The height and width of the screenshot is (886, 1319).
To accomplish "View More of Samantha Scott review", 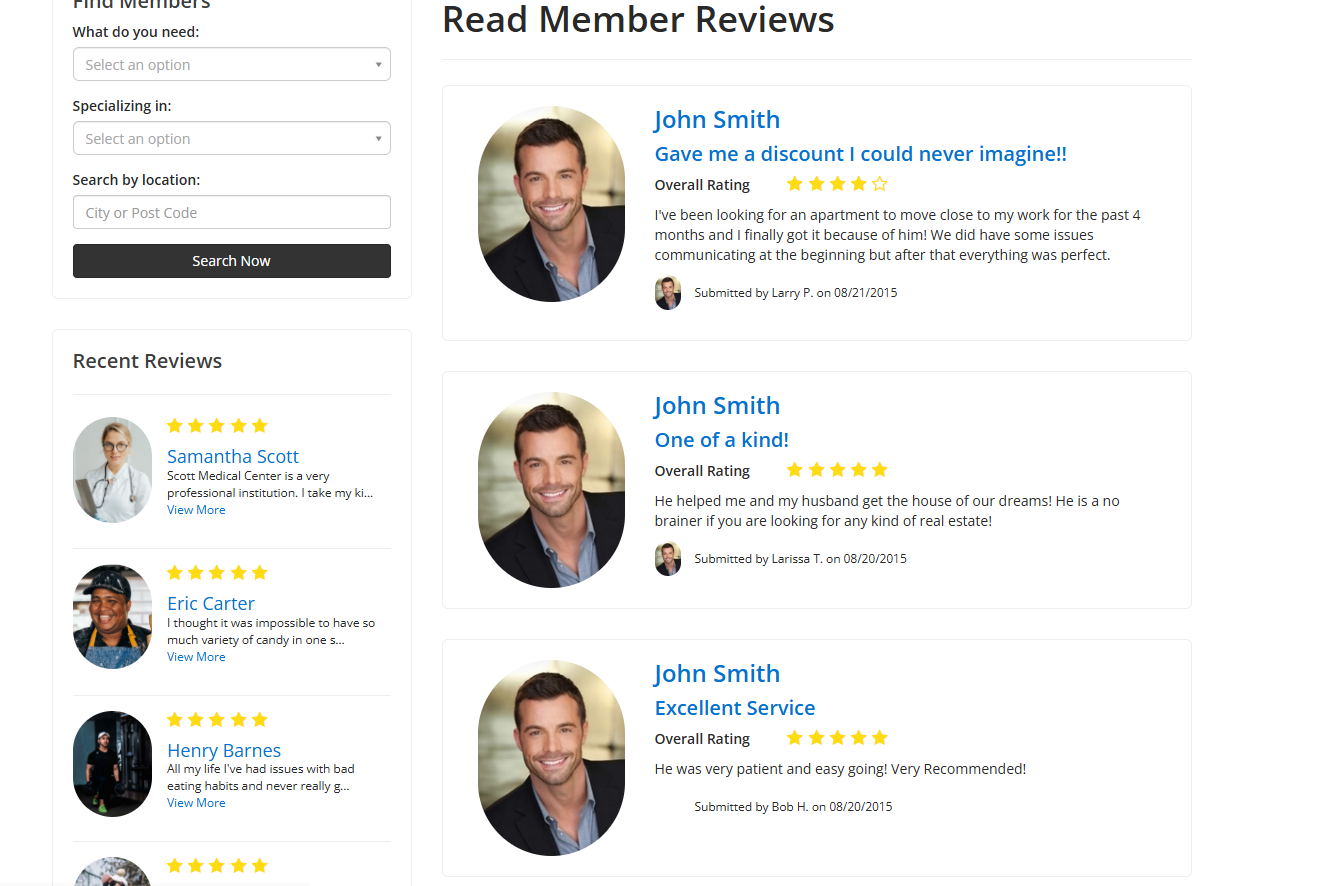I will pyautogui.click(x=196, y=510).
